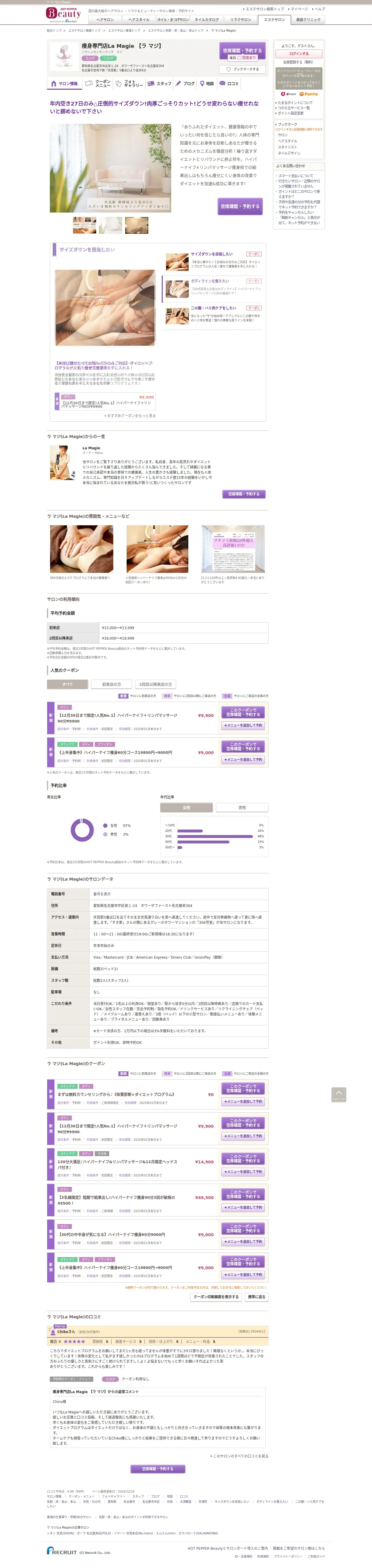
Task: Open the 口コミ tab with speech icon
Action: [229, 84]
